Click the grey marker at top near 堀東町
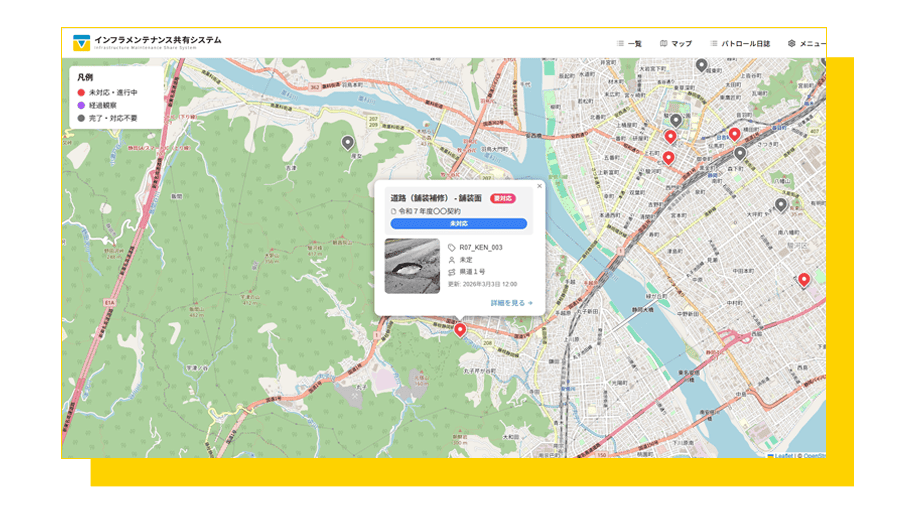Screen dimensions: 916x515 [701, 66]
